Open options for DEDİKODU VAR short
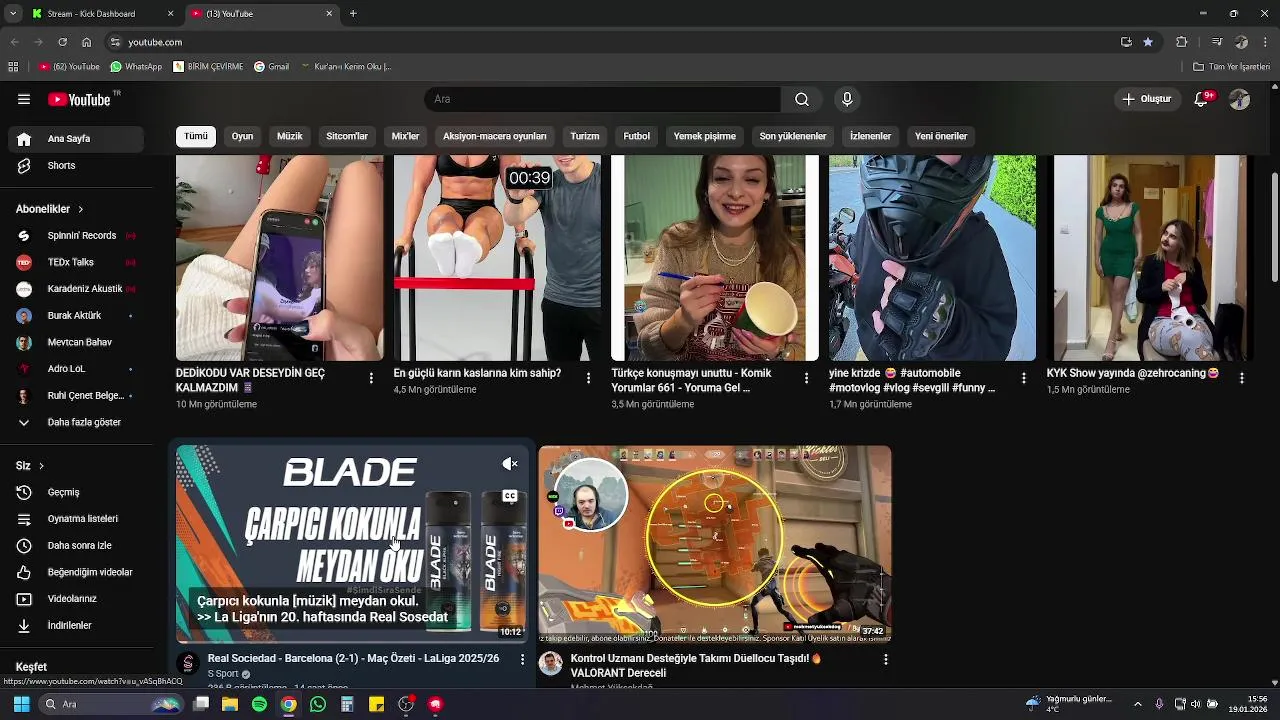1280x720 pixels. tap(371, 378)
